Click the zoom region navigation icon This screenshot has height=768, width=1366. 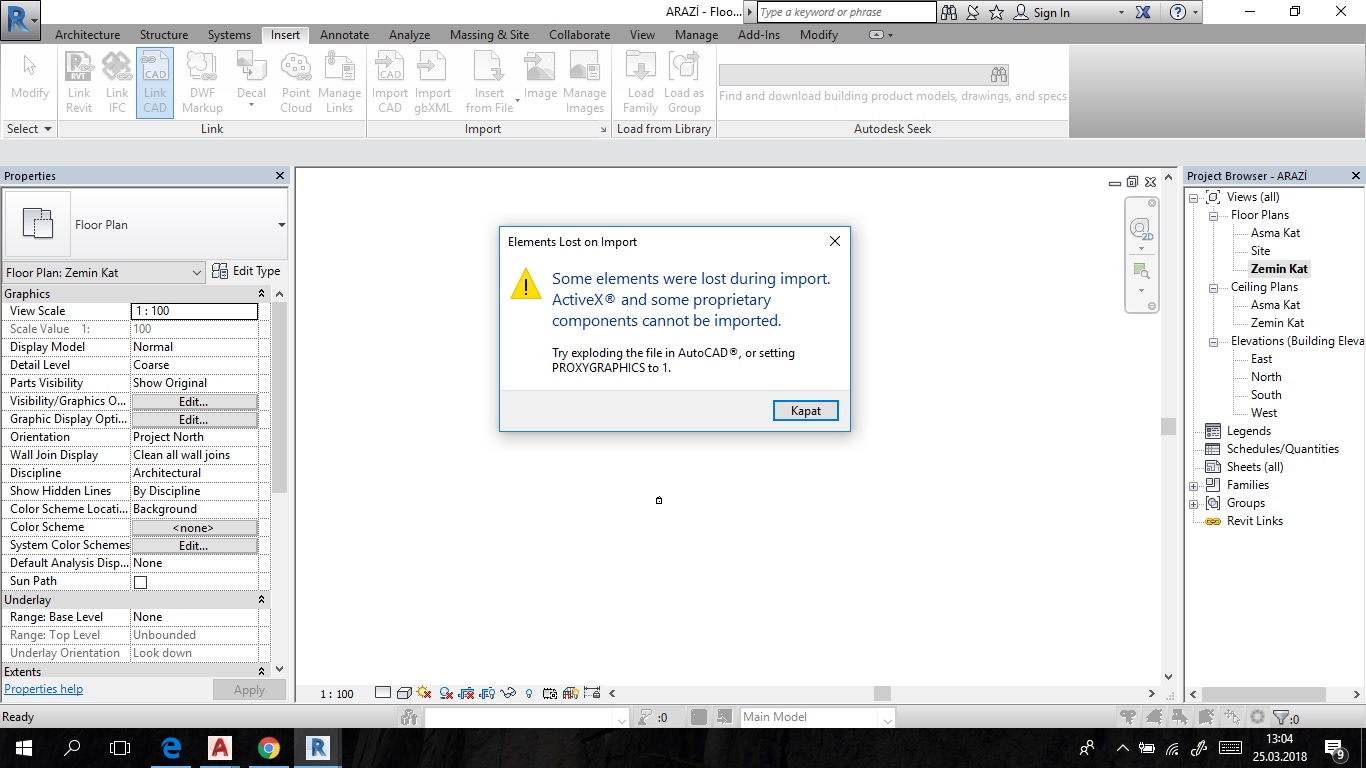[1141, 271]
